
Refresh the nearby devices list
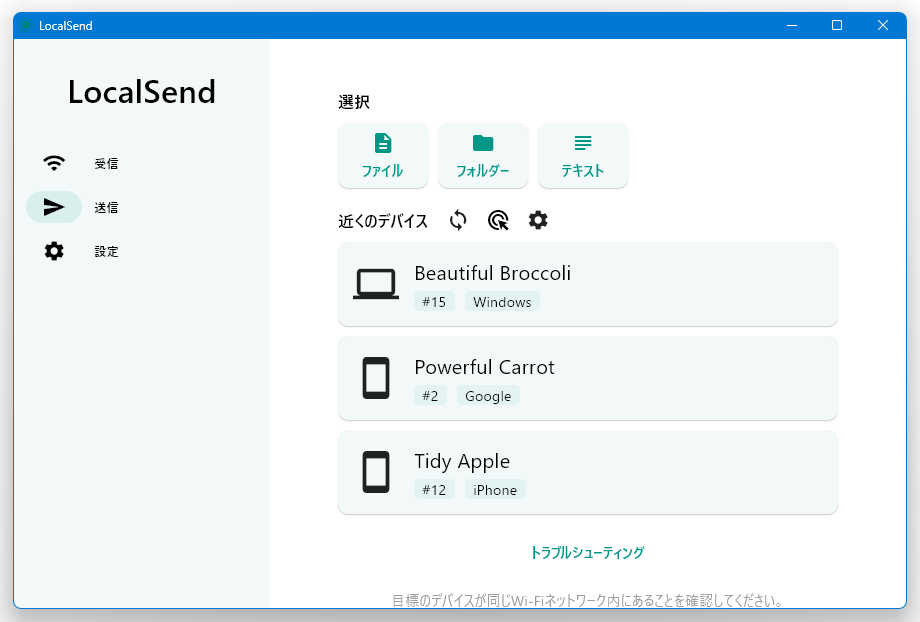[x=458, y=221]
